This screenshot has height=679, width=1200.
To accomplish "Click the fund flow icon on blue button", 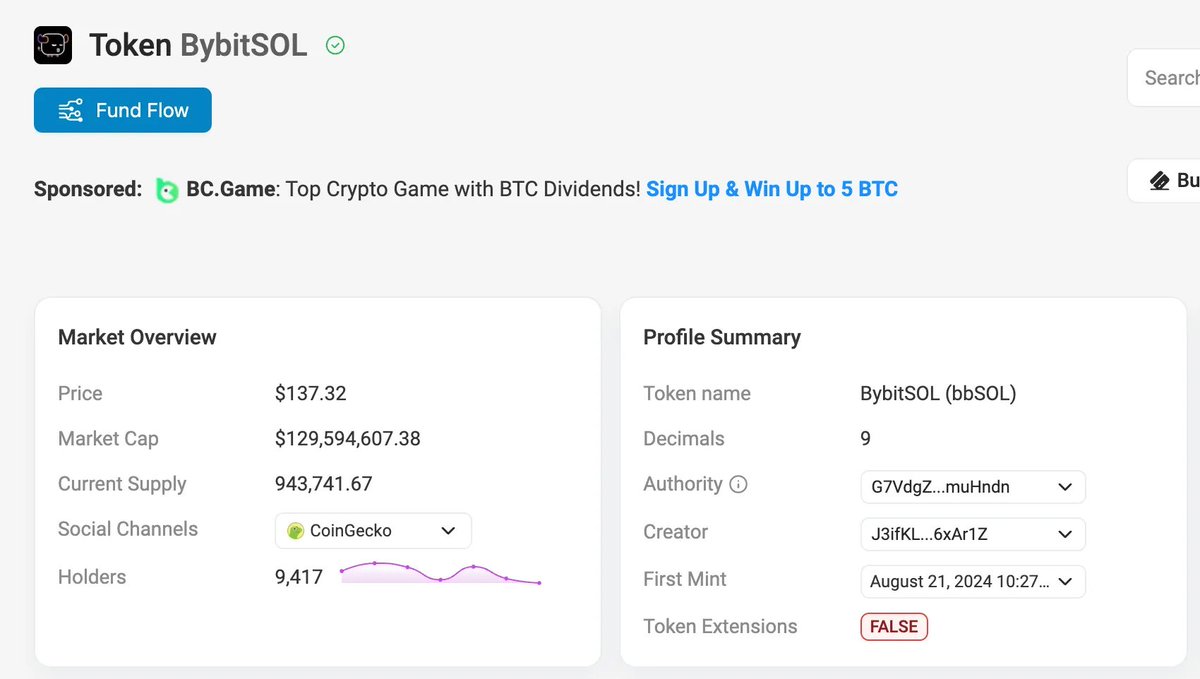I will click(x=70, y=110).
